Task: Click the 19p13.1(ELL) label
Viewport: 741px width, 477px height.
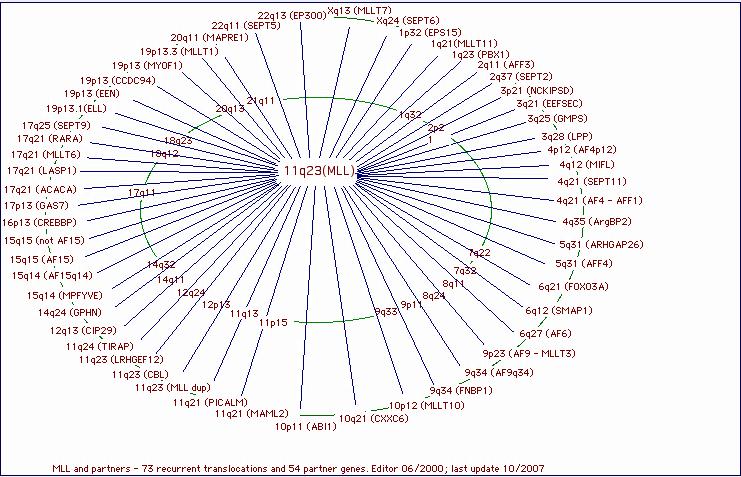Action: [x=76, y=109]
